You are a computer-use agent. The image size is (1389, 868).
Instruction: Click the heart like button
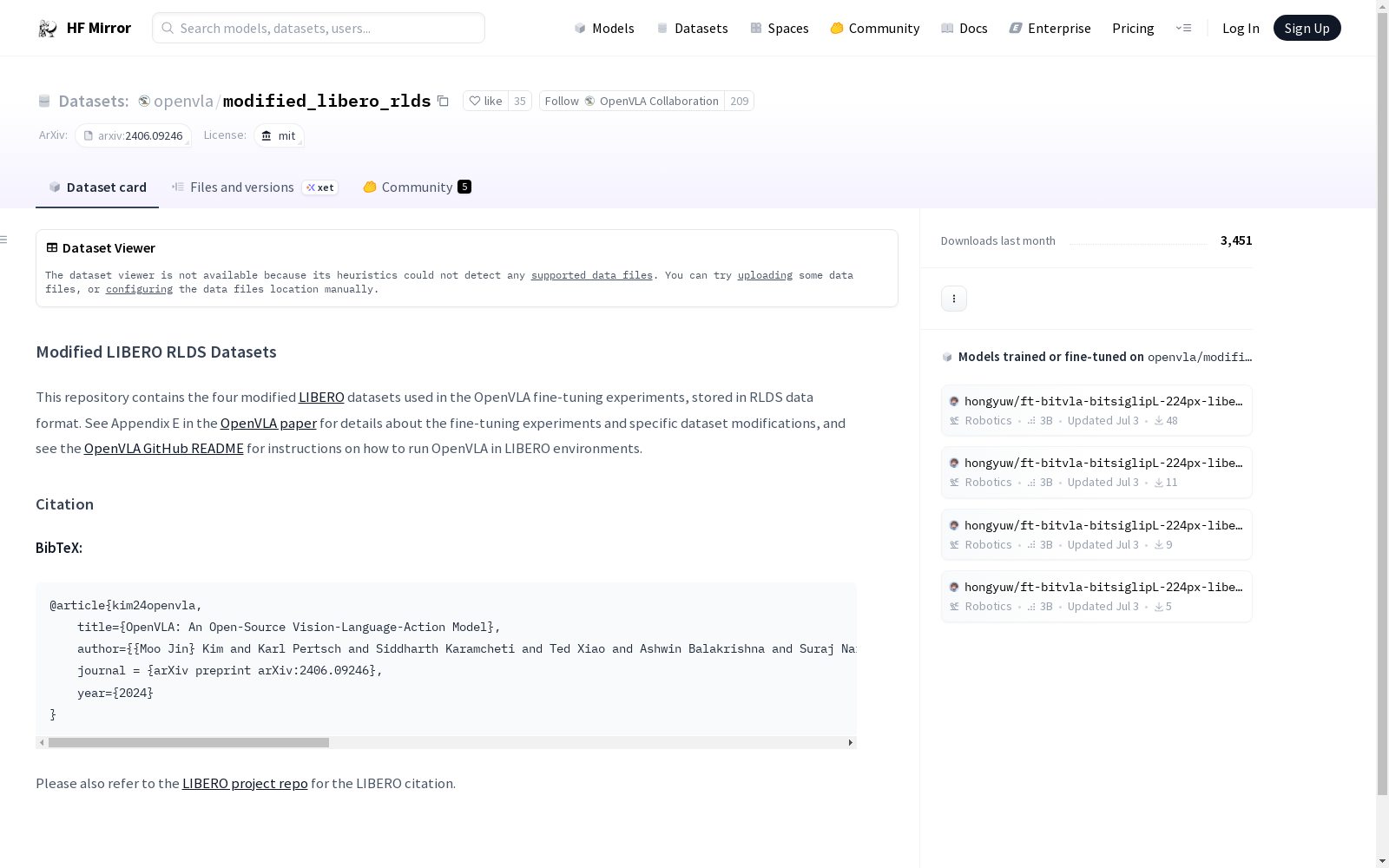(x=485, y=101)
